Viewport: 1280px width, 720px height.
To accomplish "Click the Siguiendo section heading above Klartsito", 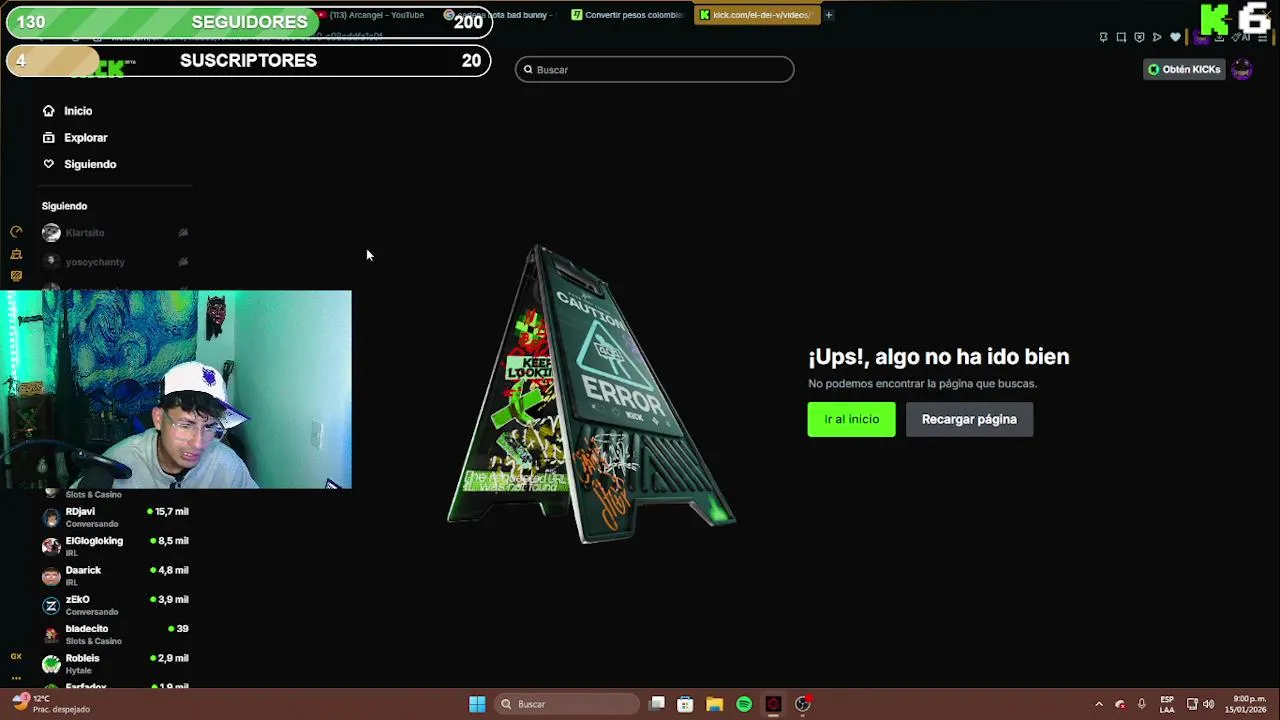I will 64,206.
